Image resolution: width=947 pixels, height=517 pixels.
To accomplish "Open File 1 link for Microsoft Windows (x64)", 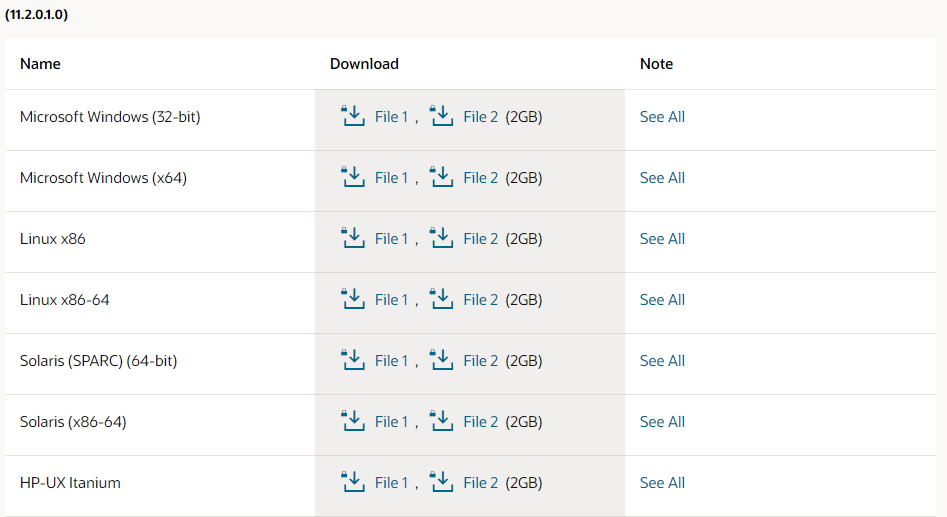I will (391, 178).
